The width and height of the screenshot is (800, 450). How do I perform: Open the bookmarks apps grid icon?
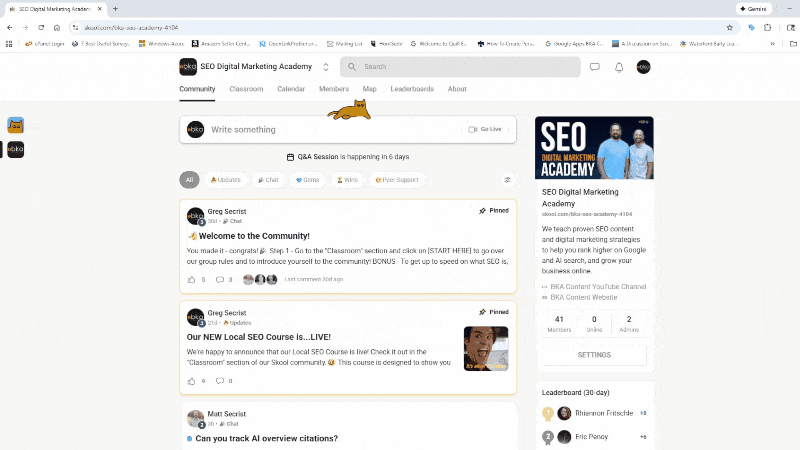9,44
